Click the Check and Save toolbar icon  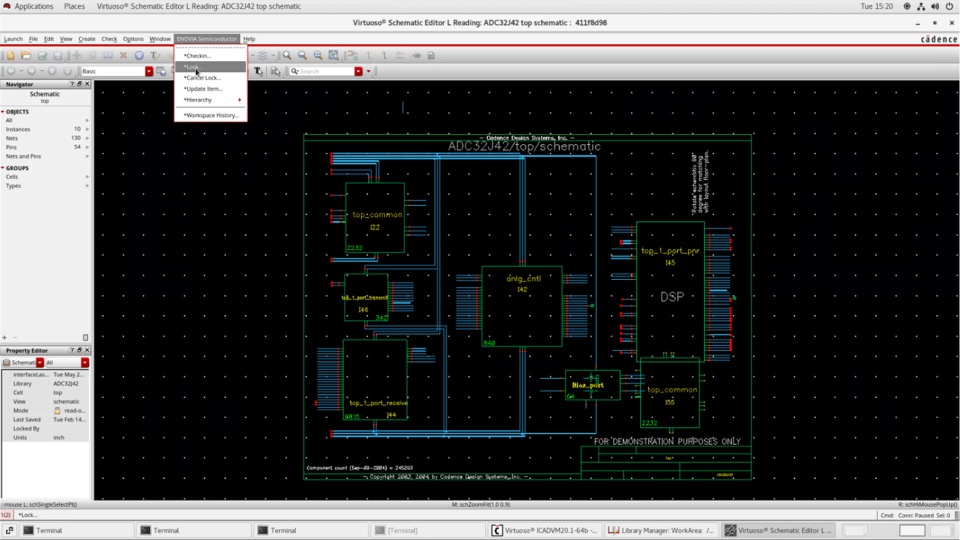(x=42, y=55)
